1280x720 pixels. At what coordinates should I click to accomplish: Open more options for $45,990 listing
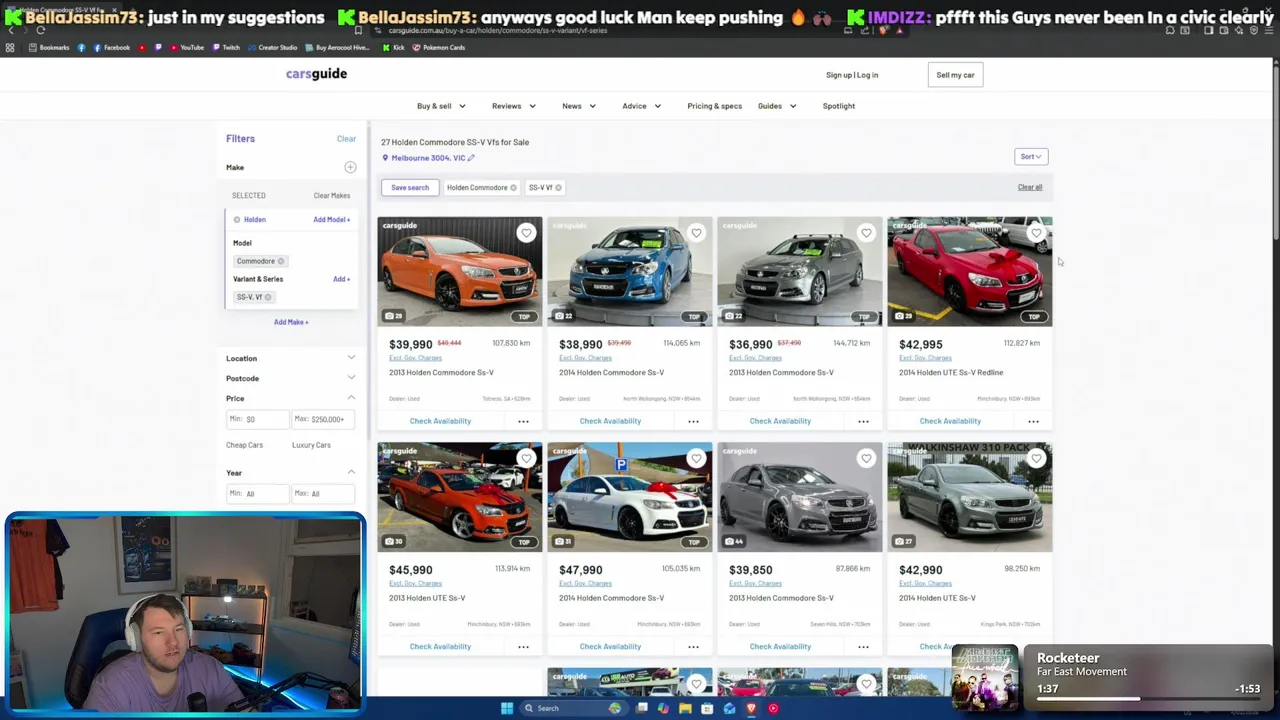point(523,646)
